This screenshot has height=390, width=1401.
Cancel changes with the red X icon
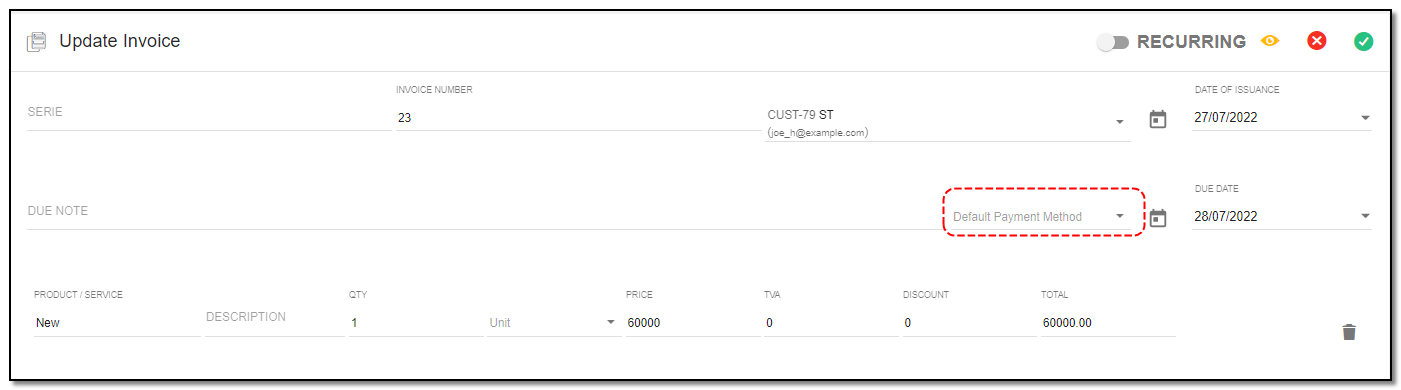point(1317,41)
